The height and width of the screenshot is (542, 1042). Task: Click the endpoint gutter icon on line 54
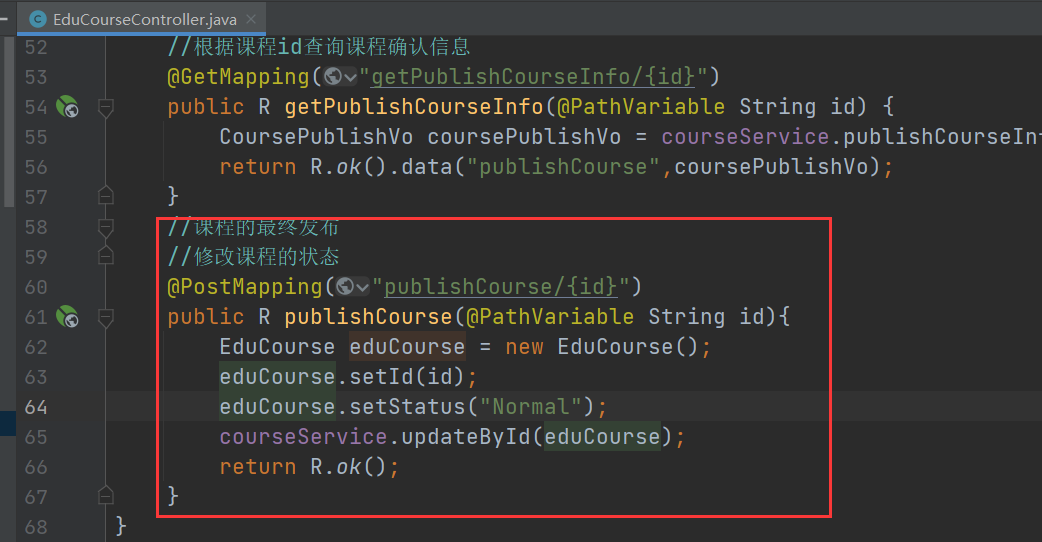point(68,107)
